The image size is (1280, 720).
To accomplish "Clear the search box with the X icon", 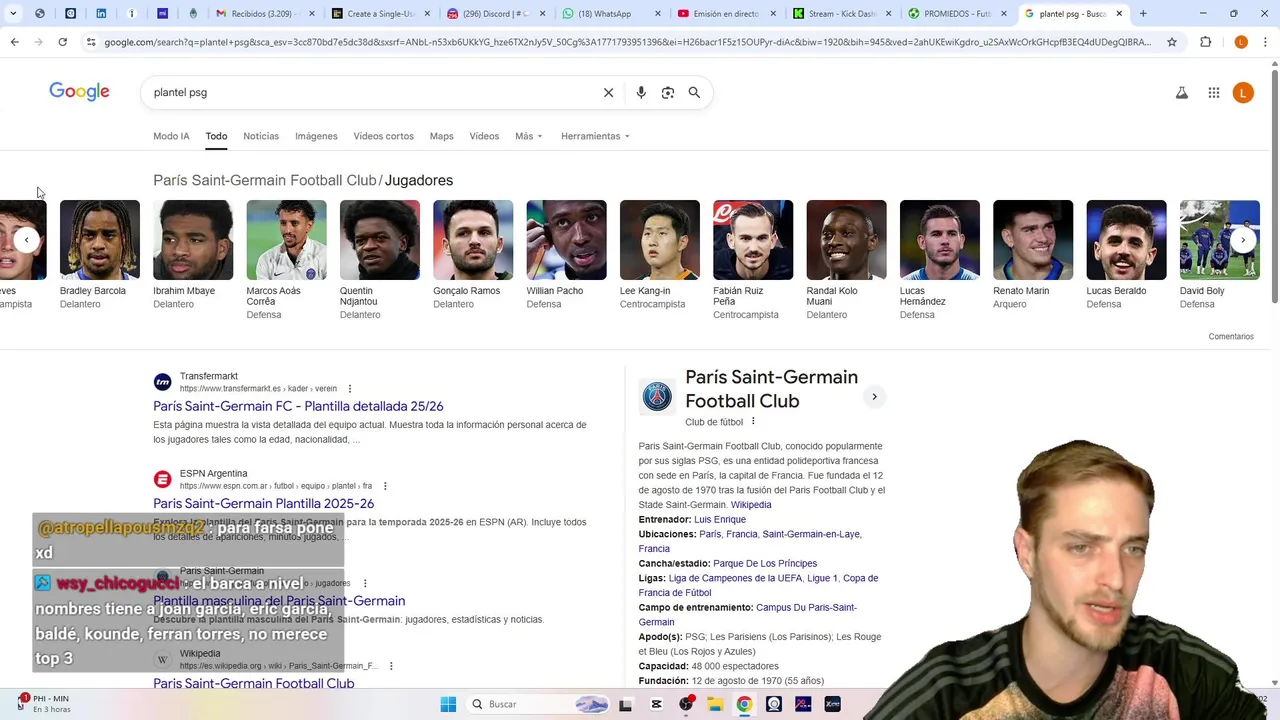I will [608, 92].
